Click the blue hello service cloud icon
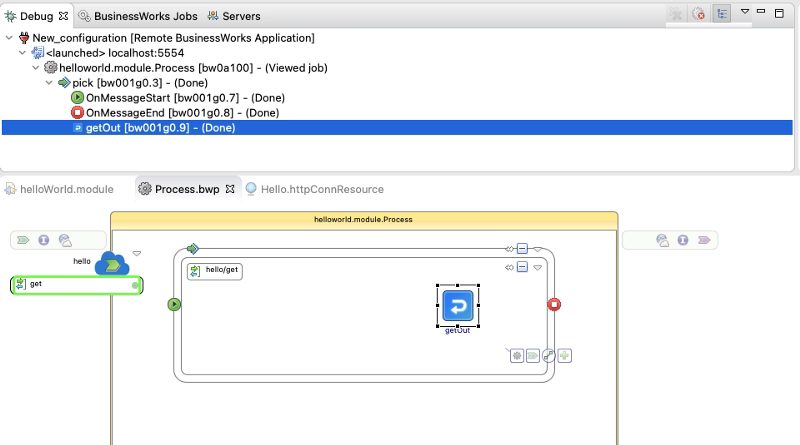800x445 pixels. coord(112,263)
